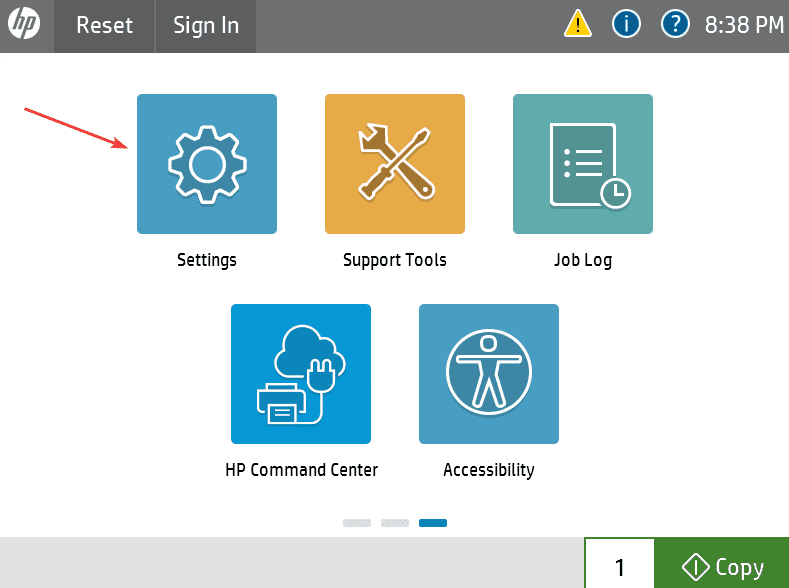Screen dimensions: 789x588
Task: Tap the information (i) icon
Action: 627,25
